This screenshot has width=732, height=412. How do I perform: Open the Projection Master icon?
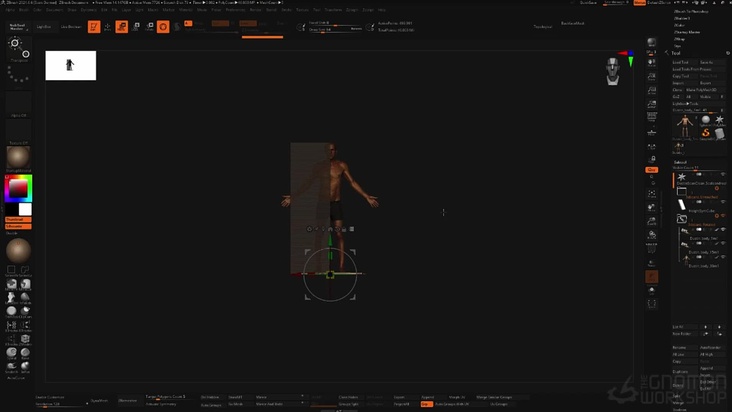(x=17, y=27)
